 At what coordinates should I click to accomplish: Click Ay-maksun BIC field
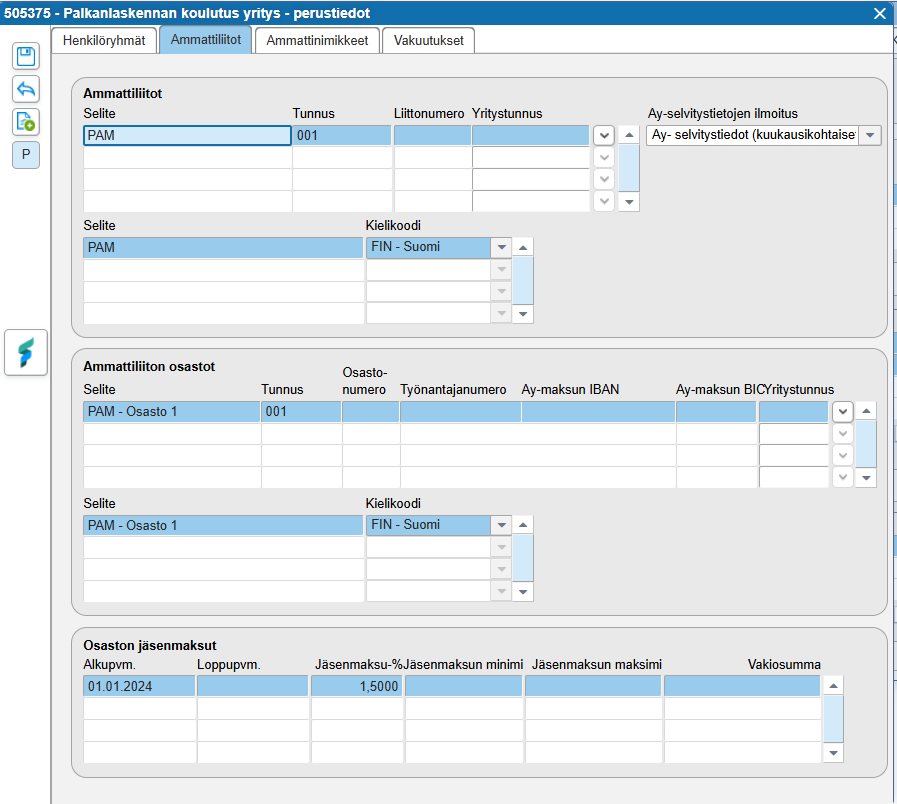tap(716, 411)
